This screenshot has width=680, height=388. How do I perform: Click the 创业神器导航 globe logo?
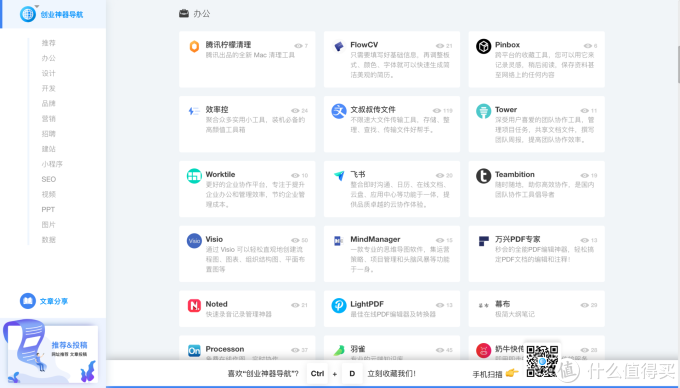click(28, 14)
